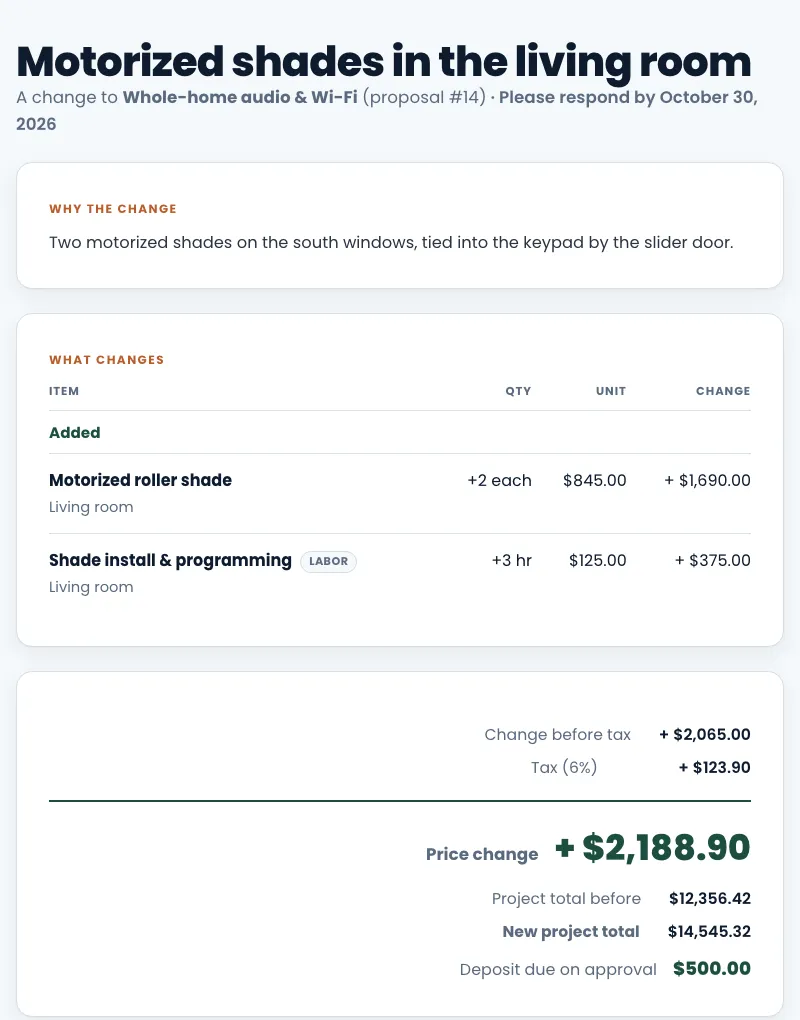Click 'Whole-home audio & Wi-Fi' proposal name
The image size is (800, 1020).
click(x=240, y=98)
